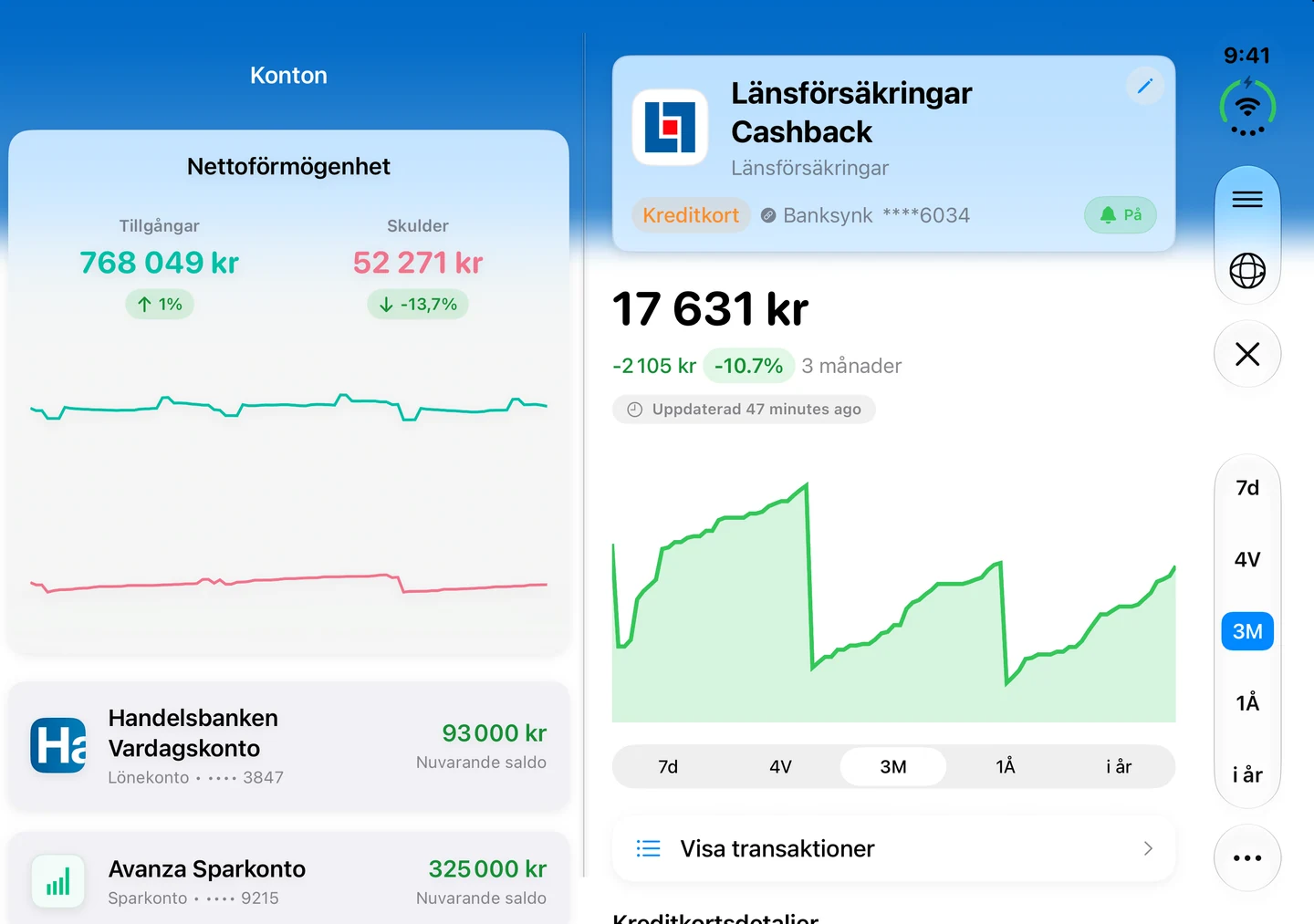The image size is (1314, 924).
Task: Tap the Kreditkort tag label
Action: pos(691,215)
